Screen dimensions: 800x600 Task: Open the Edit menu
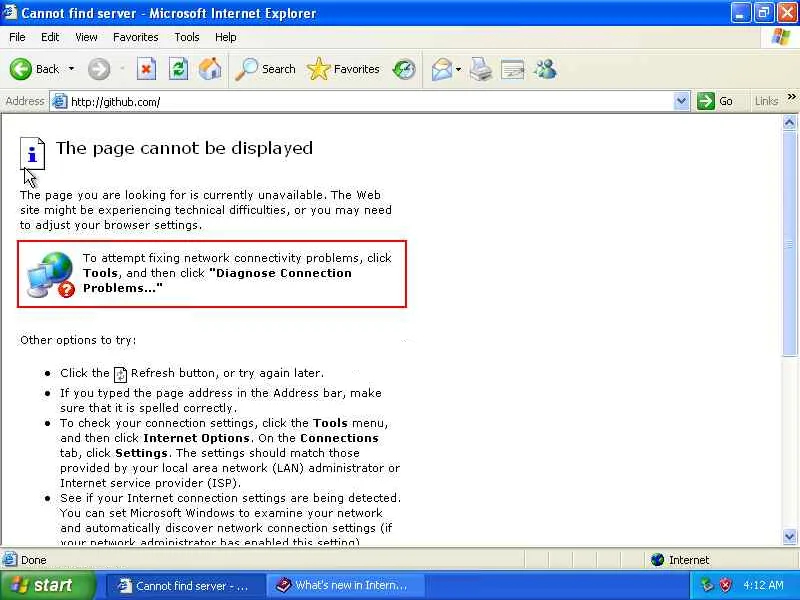[50, 37]
